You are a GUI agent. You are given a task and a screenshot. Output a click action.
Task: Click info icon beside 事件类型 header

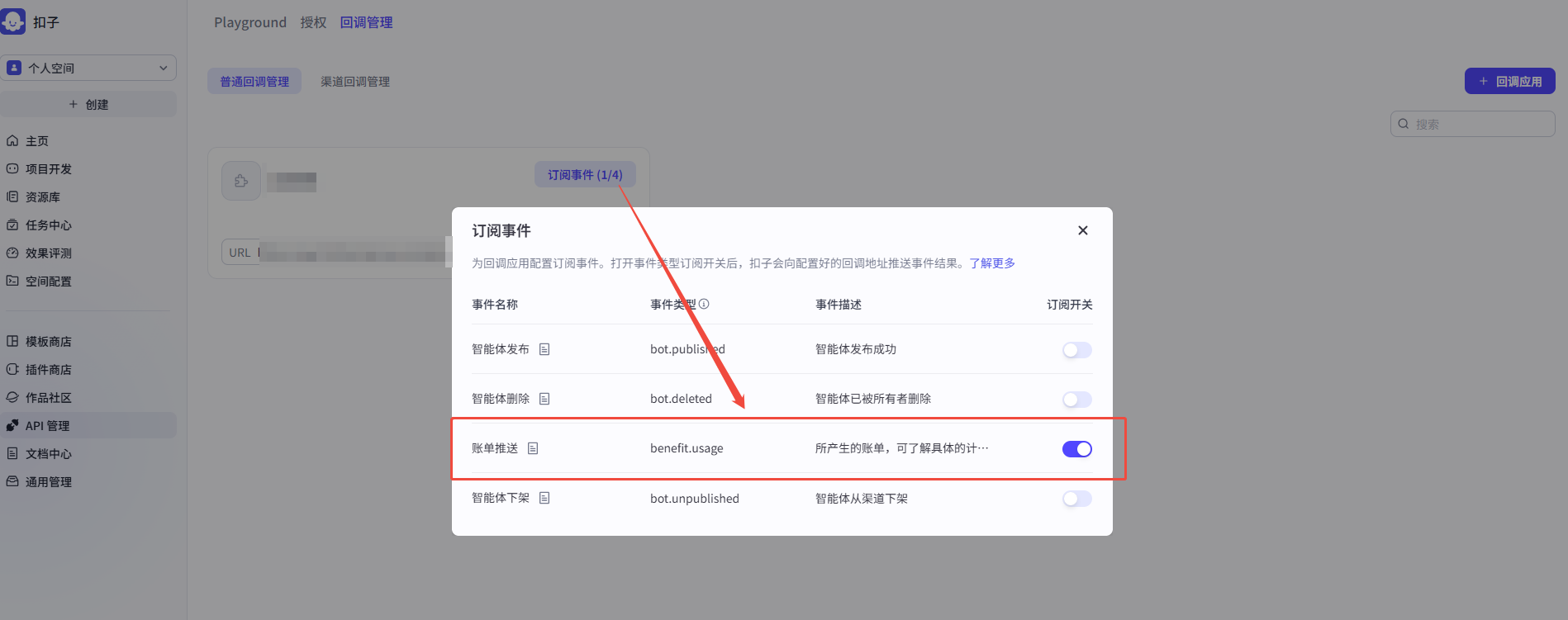[704, 304]
